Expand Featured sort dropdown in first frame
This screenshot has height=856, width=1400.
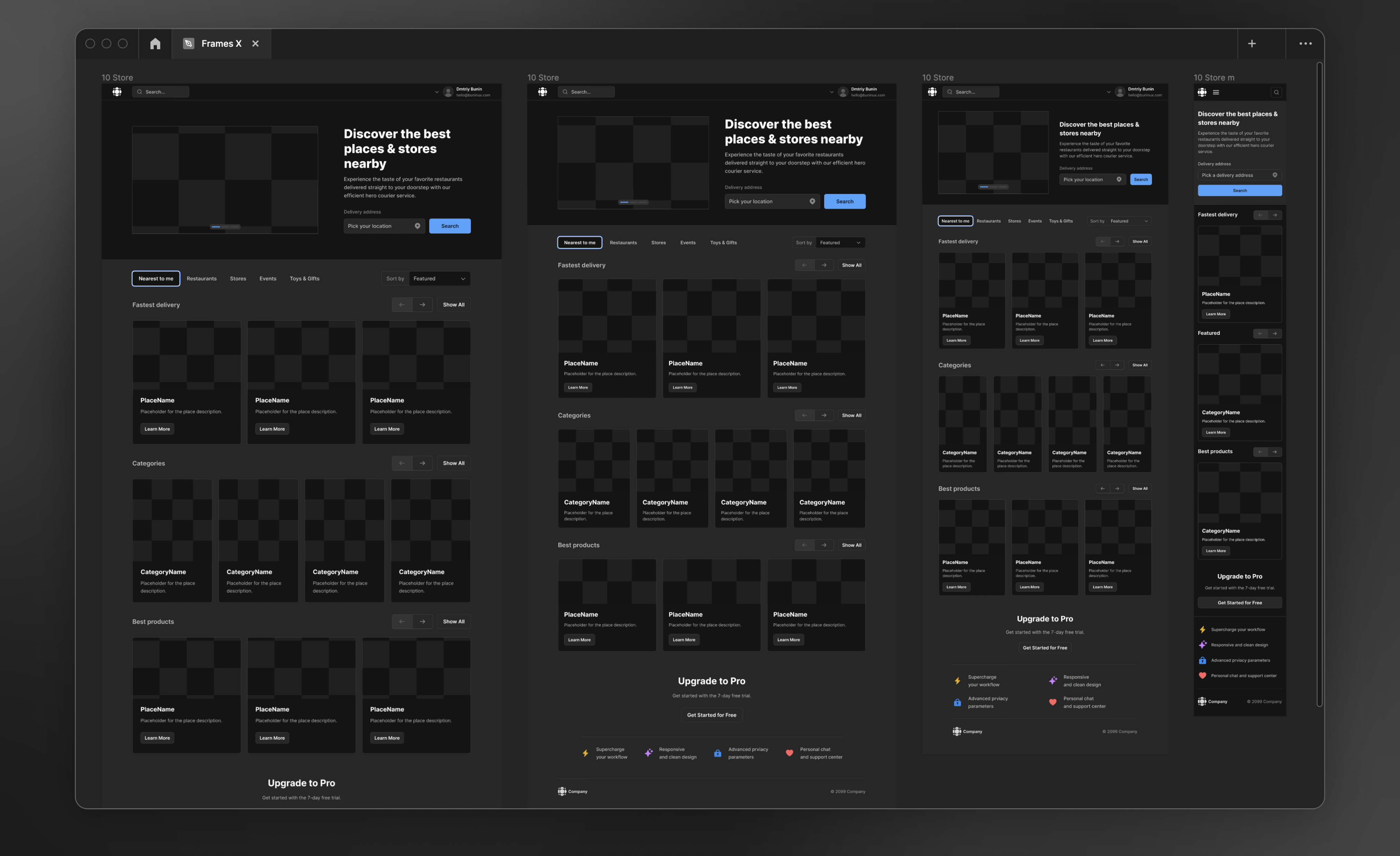point(439,278)
